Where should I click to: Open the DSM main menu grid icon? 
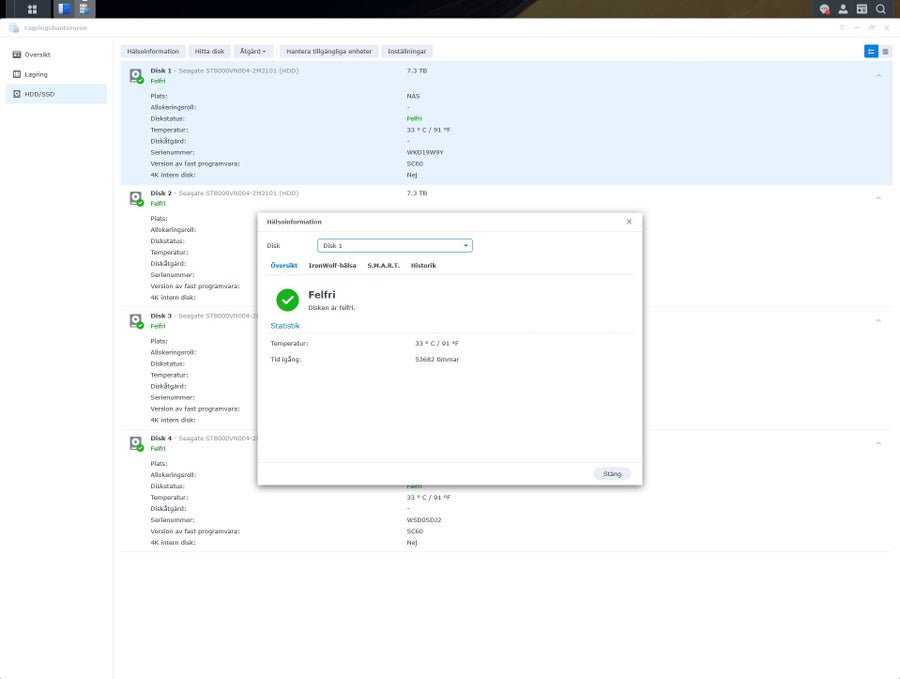32,9
